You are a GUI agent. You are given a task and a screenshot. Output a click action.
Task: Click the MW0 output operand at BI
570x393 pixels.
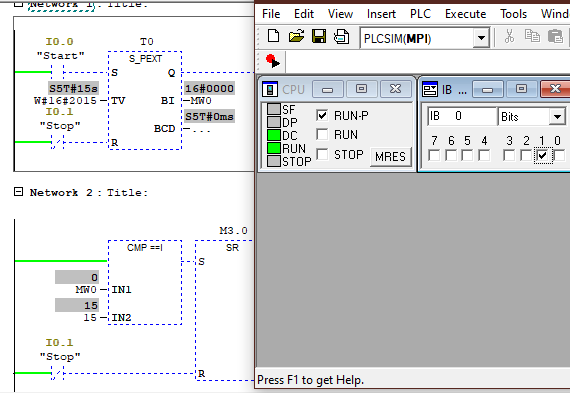[201, 100]
